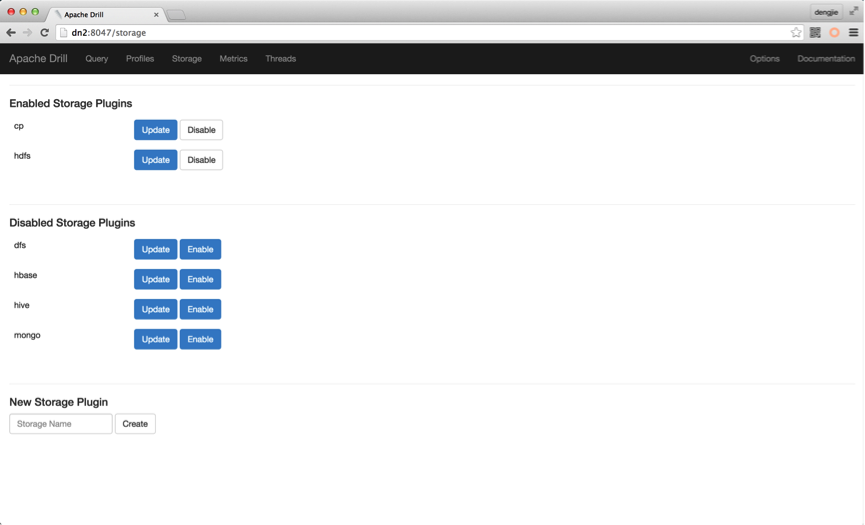Open the Storage page
The width and height of the screenshot is (865, 525).
pos(186,58)
